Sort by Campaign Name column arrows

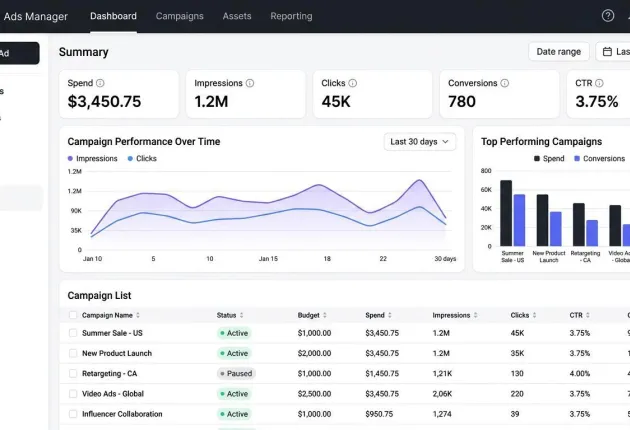pyautogui.click(x=138, y=315)
